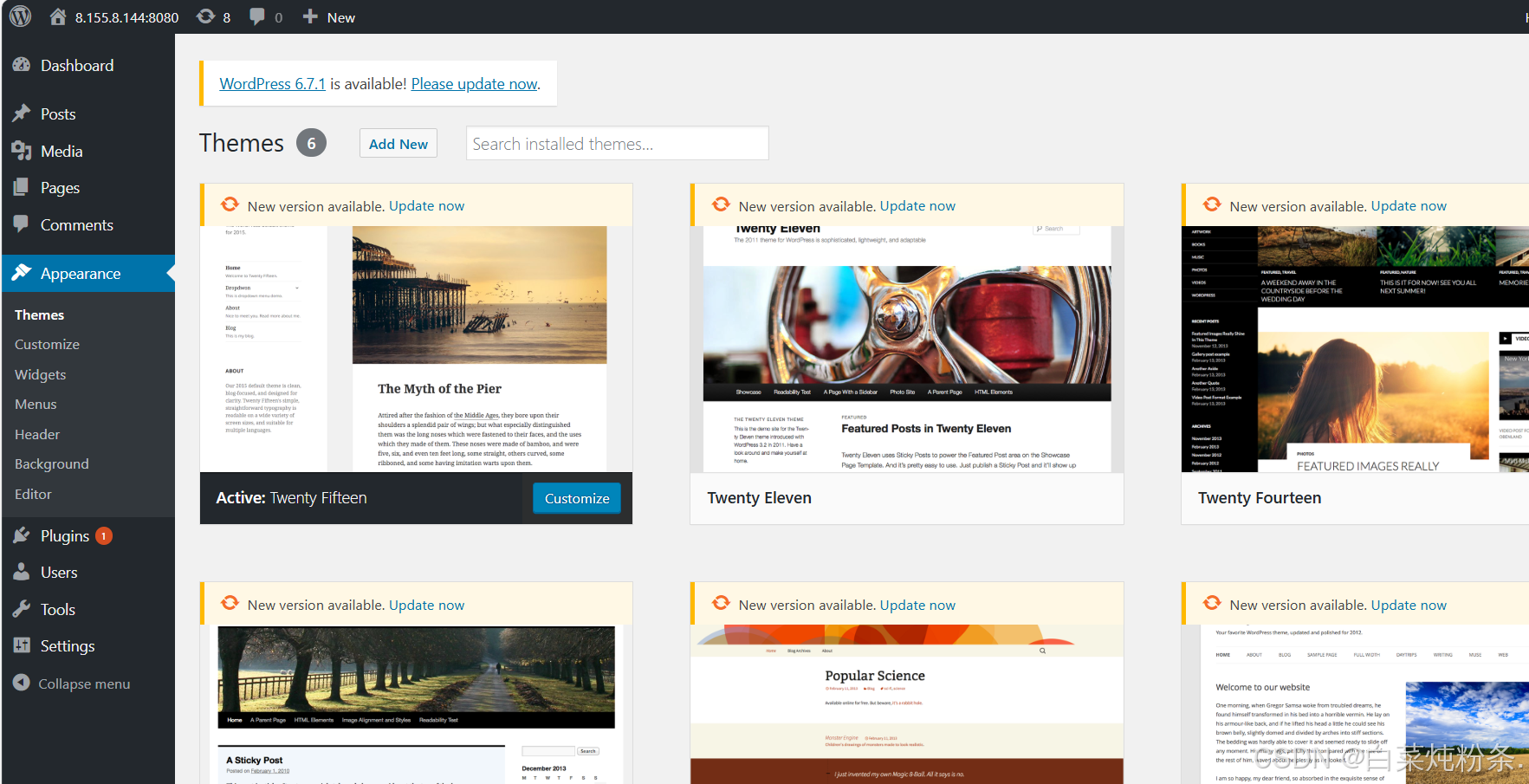
Task: Click the Plugins plug icon
Action: [22, 535]
